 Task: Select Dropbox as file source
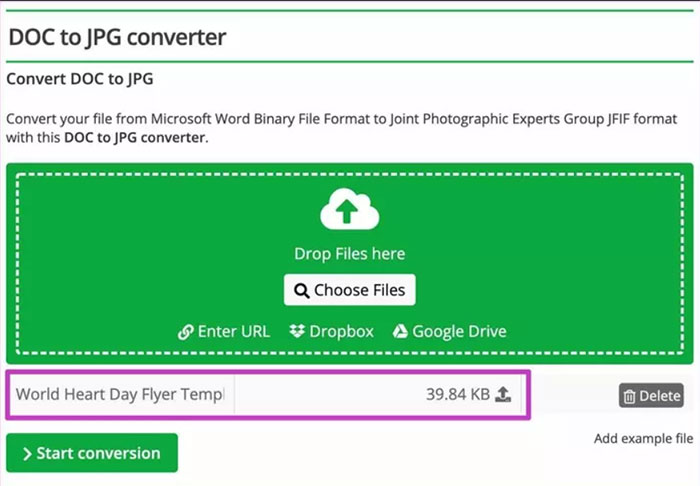point(331,332)
